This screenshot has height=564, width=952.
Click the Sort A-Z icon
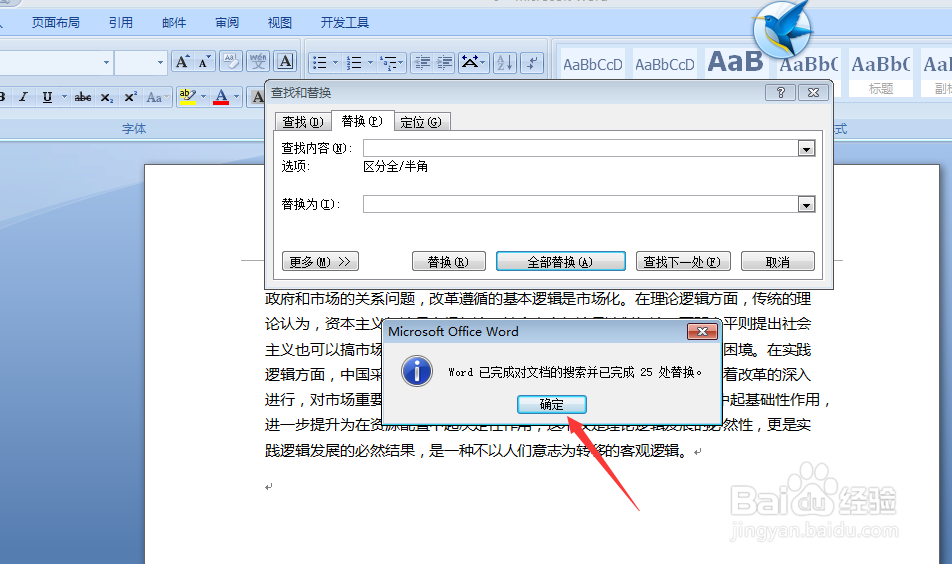pos(505,63)
